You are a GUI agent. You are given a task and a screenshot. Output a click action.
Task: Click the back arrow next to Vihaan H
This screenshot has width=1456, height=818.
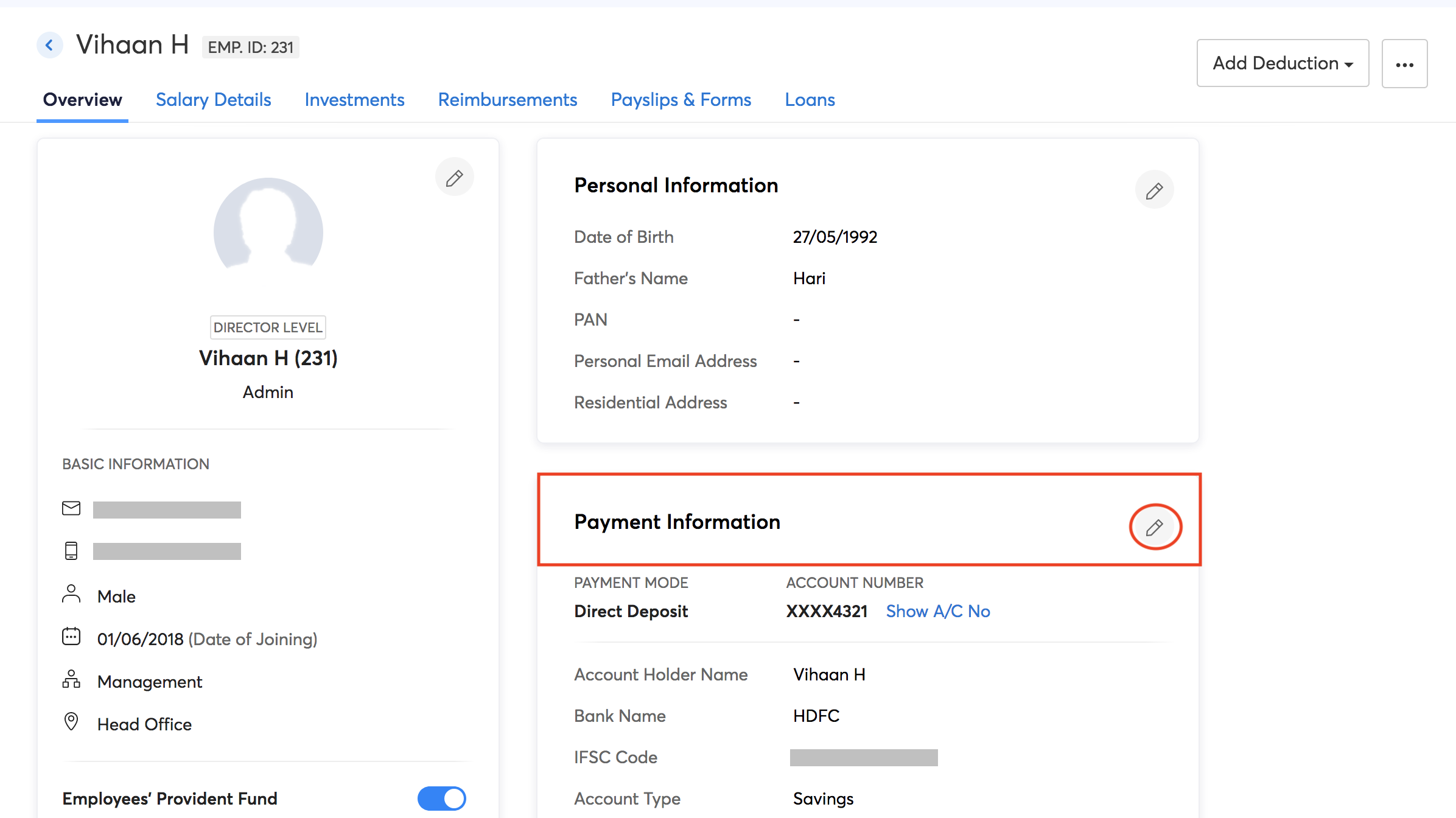49,45
